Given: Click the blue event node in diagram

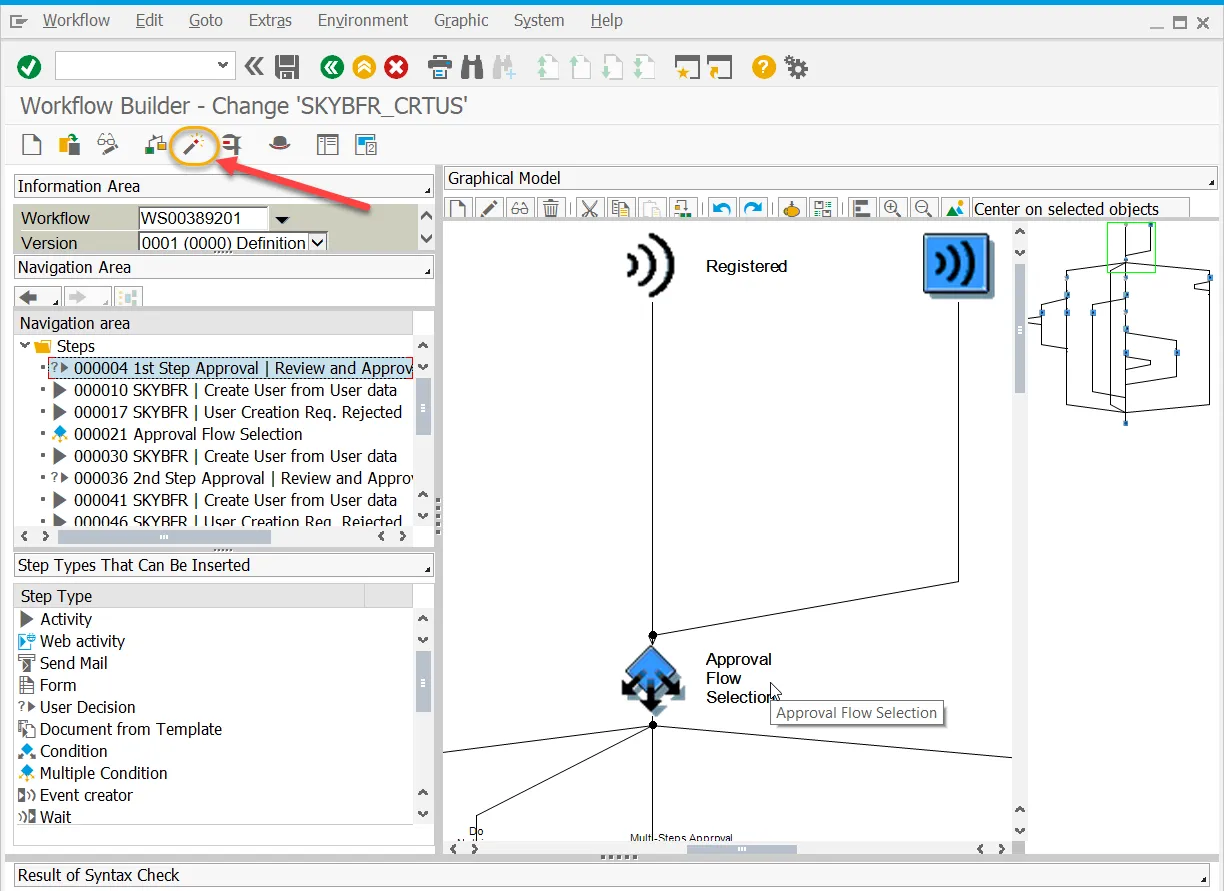Looking at the screenshot, I should point(957,265).
